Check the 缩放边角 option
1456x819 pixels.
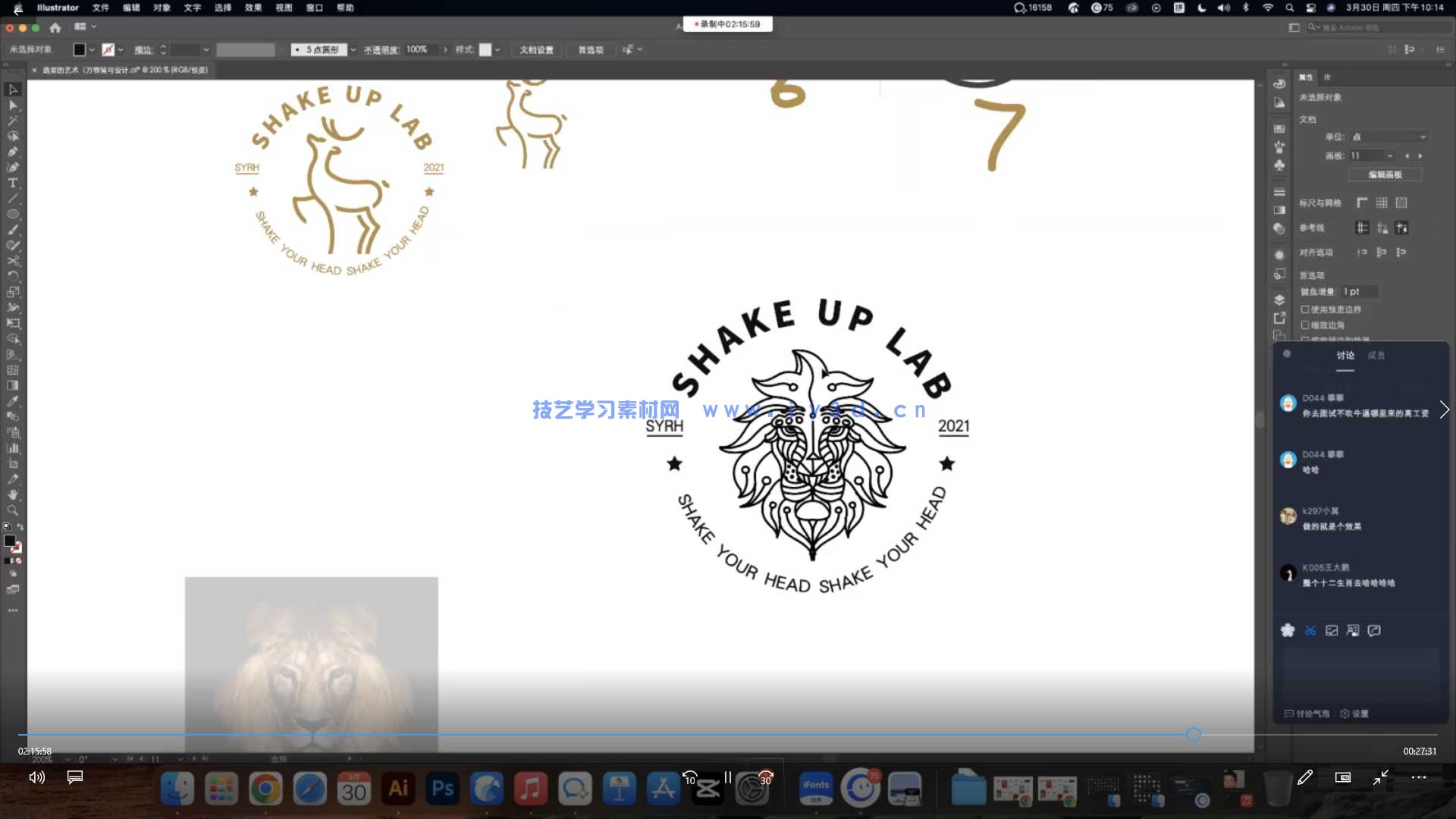click(1305, 325)
